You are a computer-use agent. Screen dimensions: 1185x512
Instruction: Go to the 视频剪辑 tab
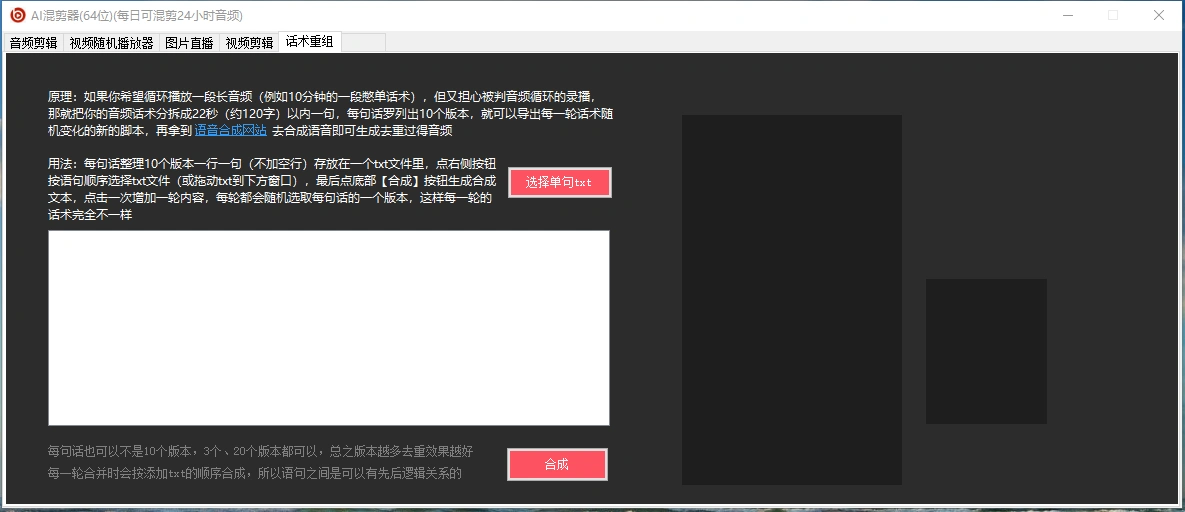click(249, 43)
